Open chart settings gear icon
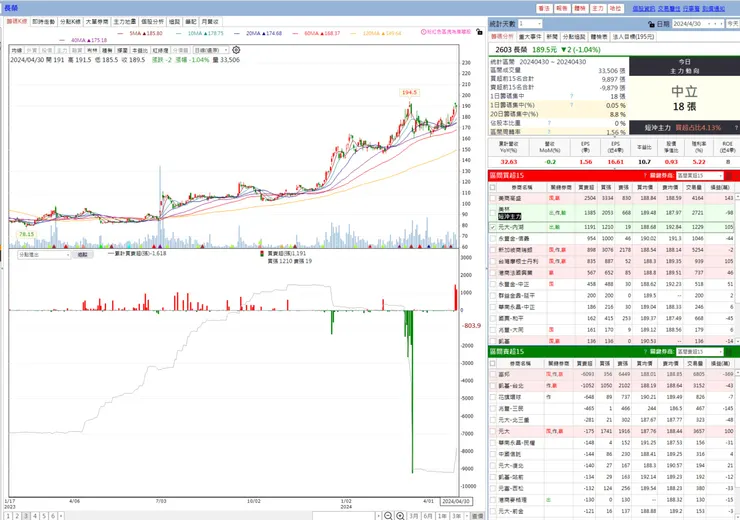The width and height of the screenshot is (740, 520). click(236, 50)
